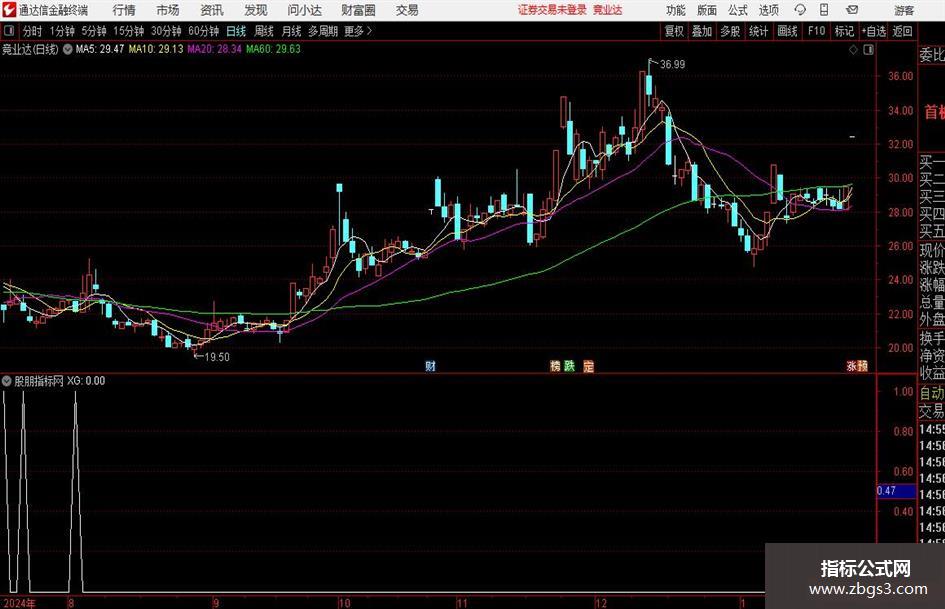This screenshot has width=945, height=609.
Task: Open the 行情 menu
Action: click(x=124, y=10)
